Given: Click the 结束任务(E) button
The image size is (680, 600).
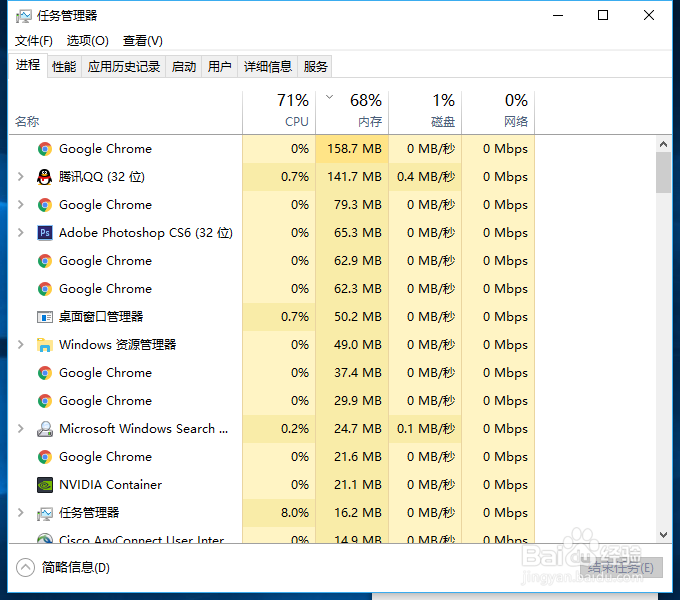Looking at the screenshot, I should (x=621, y=567).
